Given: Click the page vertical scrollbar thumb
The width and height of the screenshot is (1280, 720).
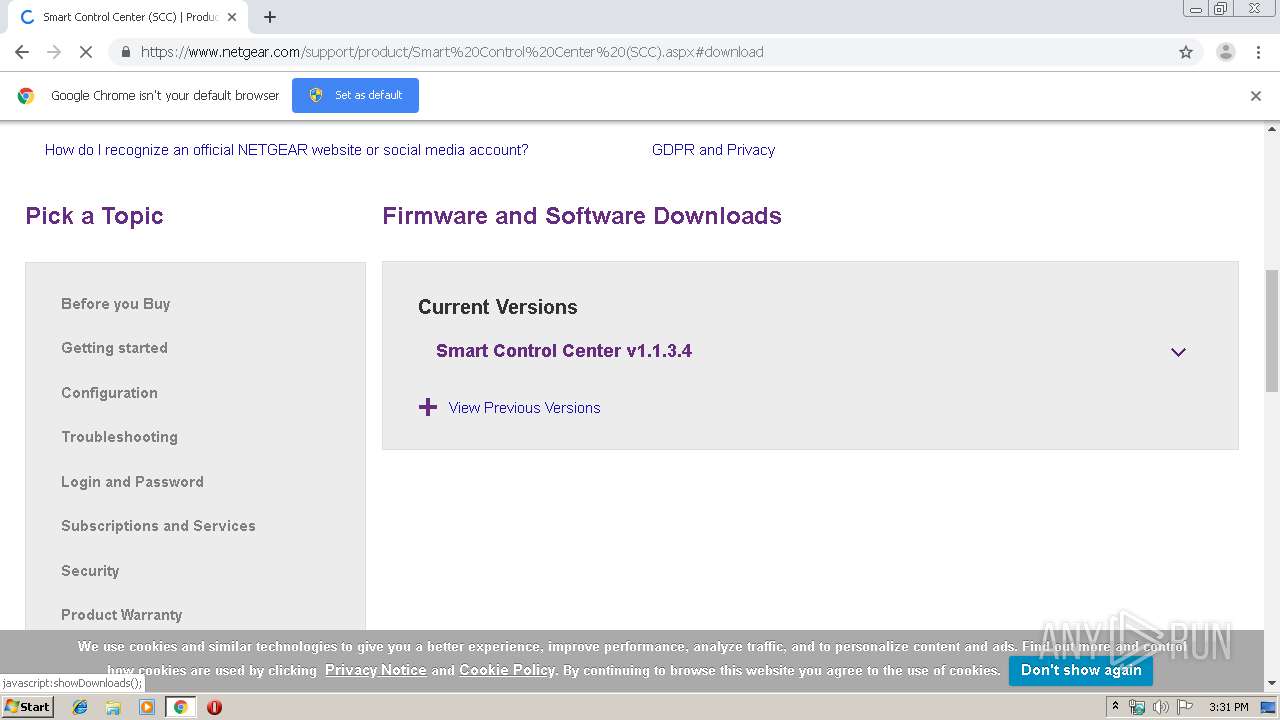Looking at the screenshot, I should 1272,330.
